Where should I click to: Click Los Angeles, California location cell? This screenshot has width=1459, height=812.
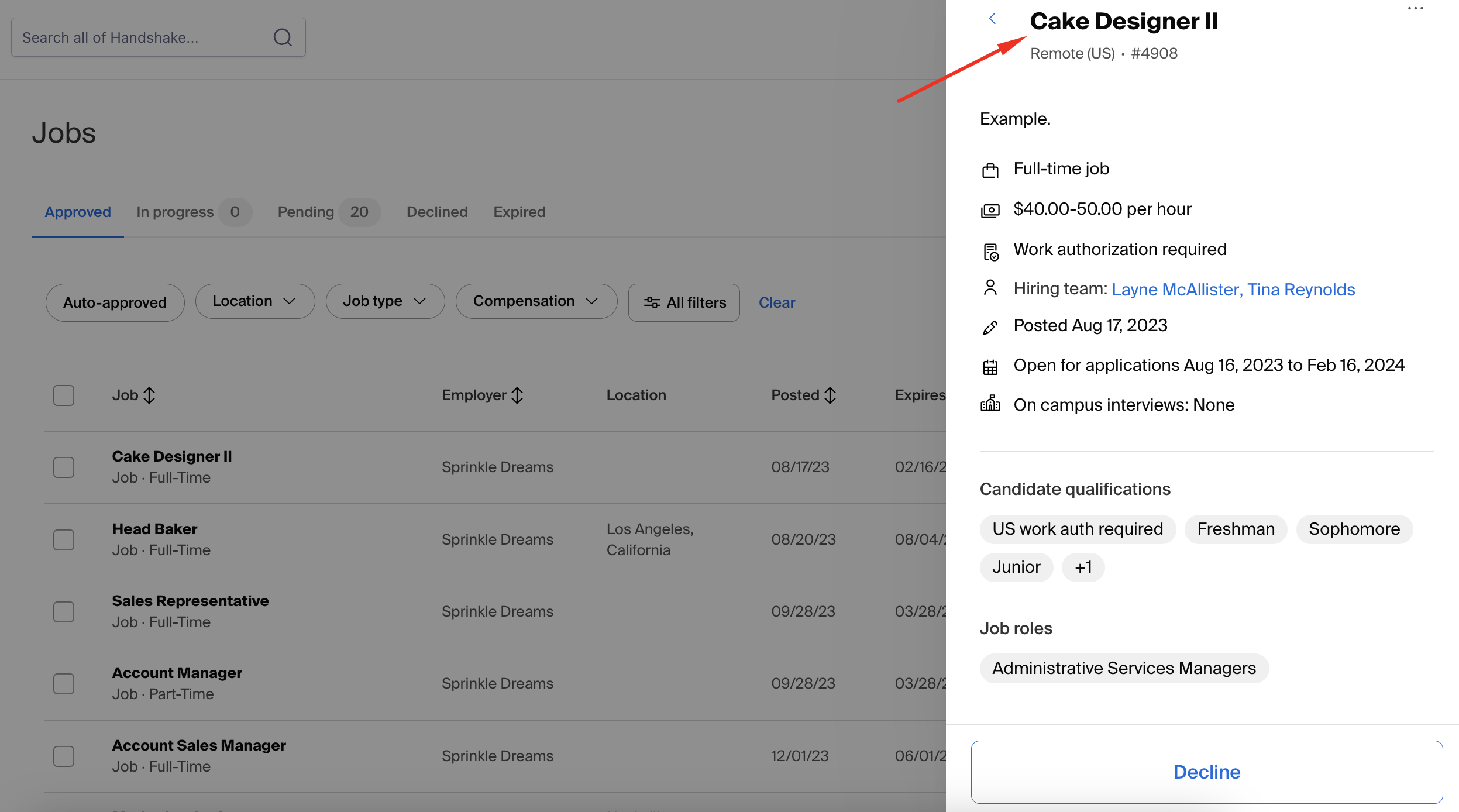click(650, 539)
